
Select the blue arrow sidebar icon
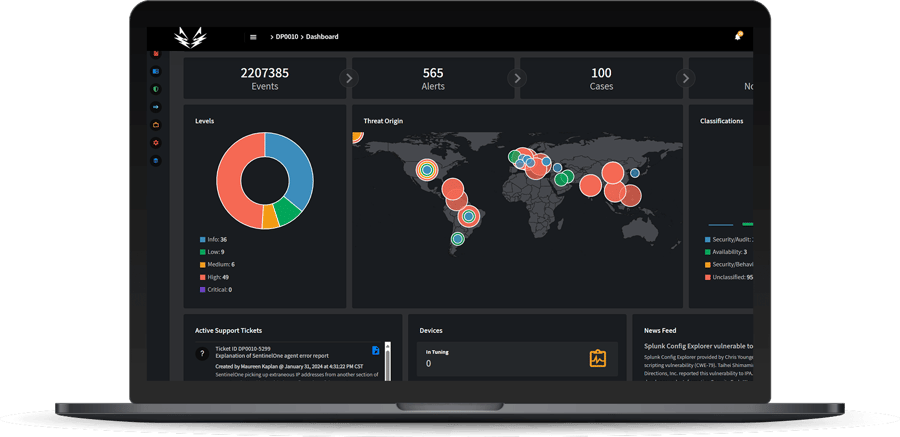pos(156,107)
